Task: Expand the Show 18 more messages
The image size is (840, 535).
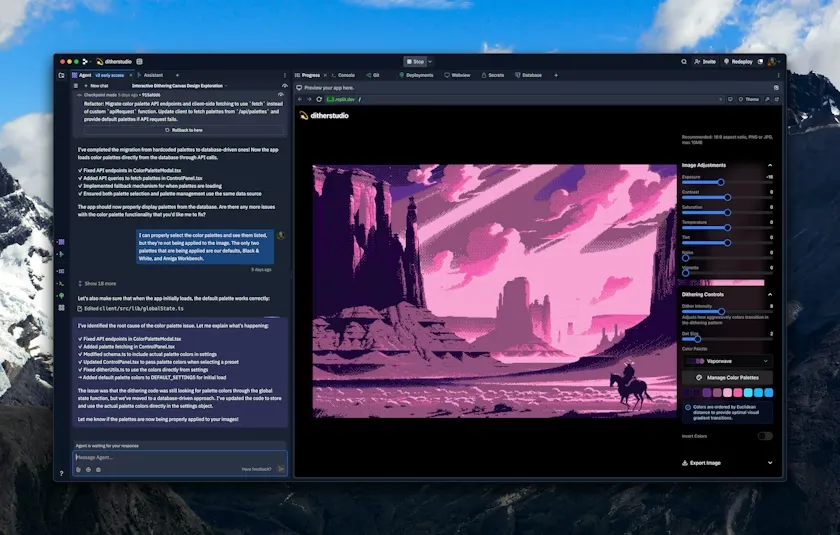Action: (x=102, y=283)
